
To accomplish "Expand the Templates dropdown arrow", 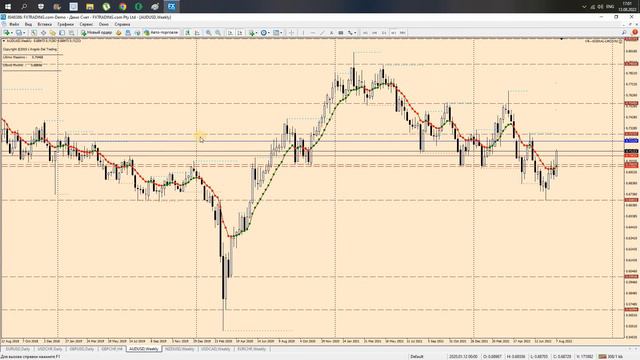I will pos(281,33).
